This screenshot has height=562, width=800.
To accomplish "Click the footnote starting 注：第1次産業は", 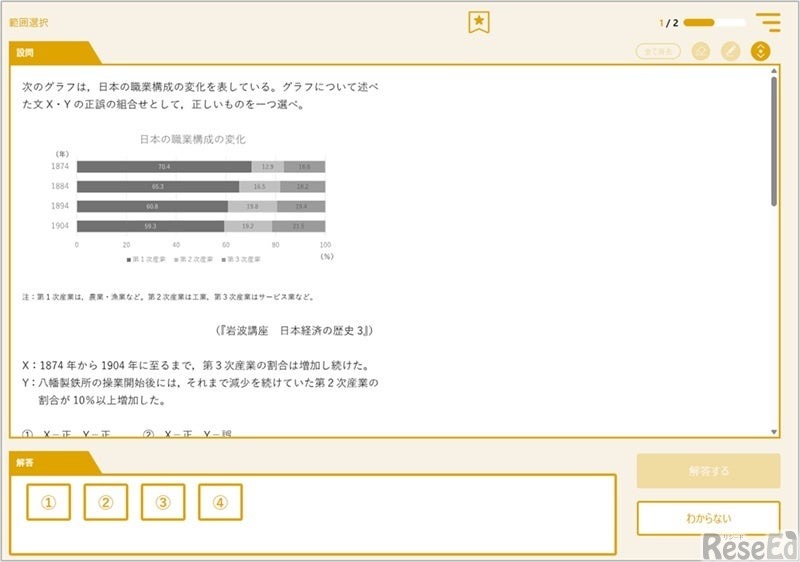I will tap(168, 297).
